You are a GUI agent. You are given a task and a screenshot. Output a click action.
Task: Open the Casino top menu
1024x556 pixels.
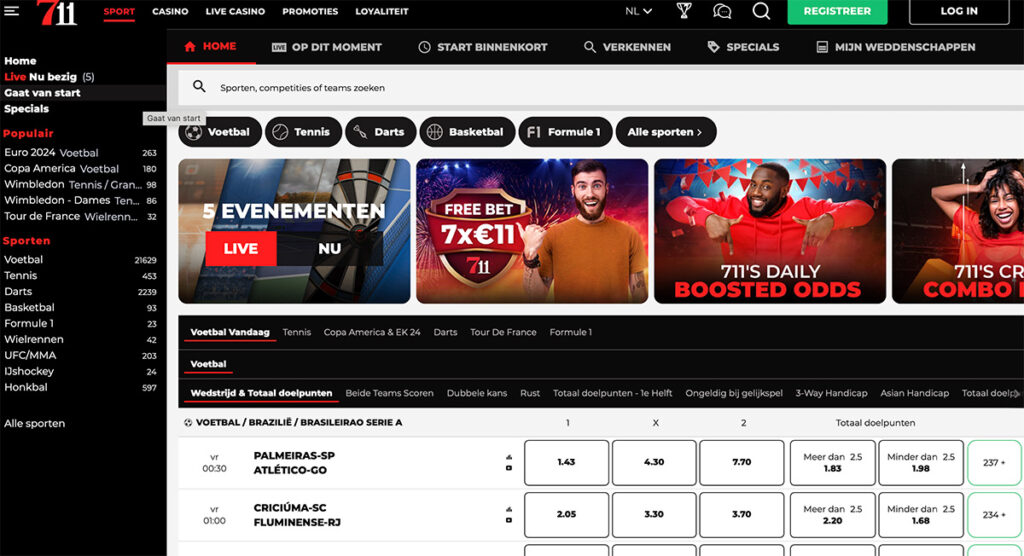(x=170, y=11)
